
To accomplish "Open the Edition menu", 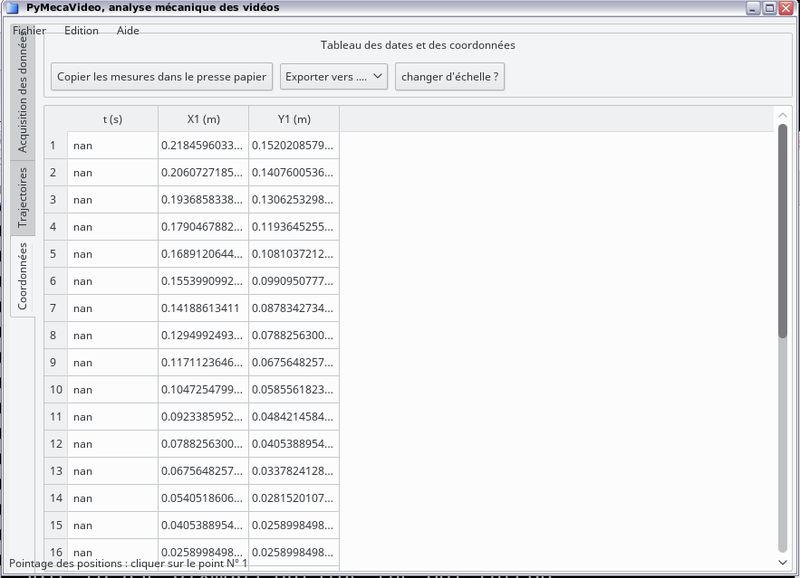I will coord(81,31).
